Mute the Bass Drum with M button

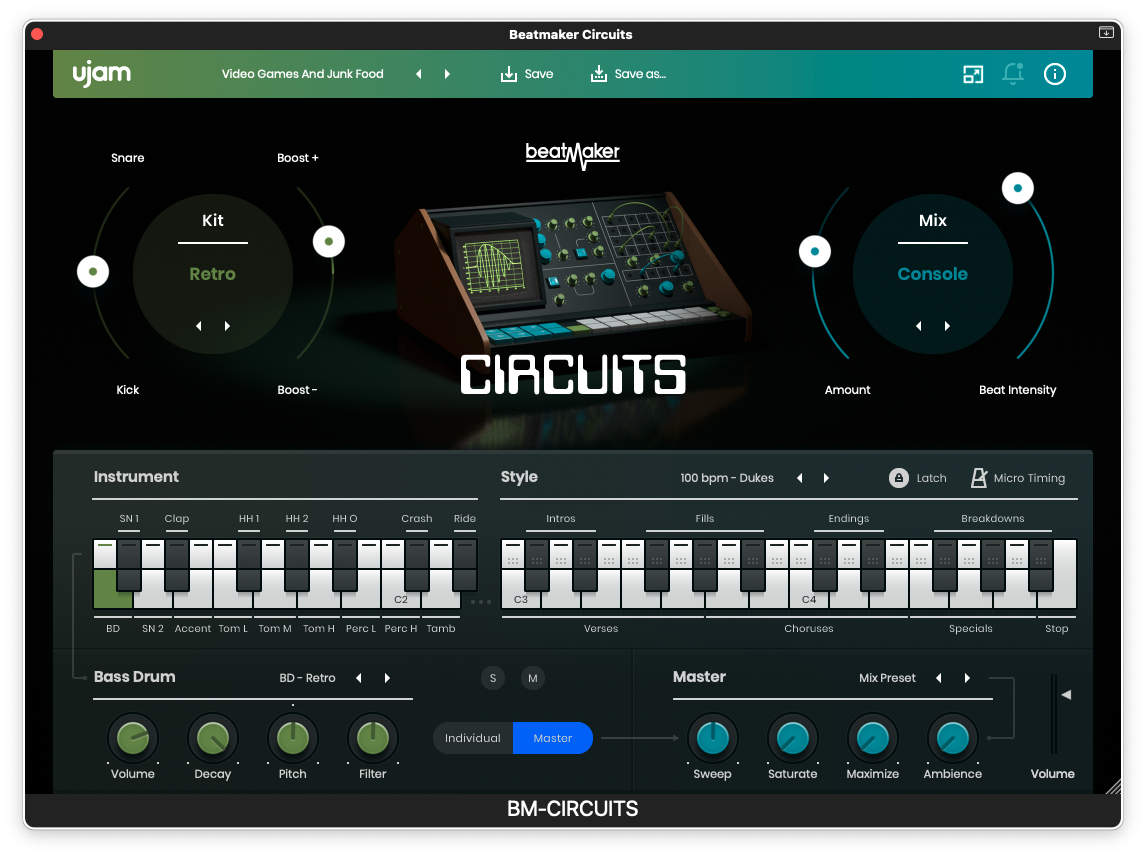tap(533, 678)
